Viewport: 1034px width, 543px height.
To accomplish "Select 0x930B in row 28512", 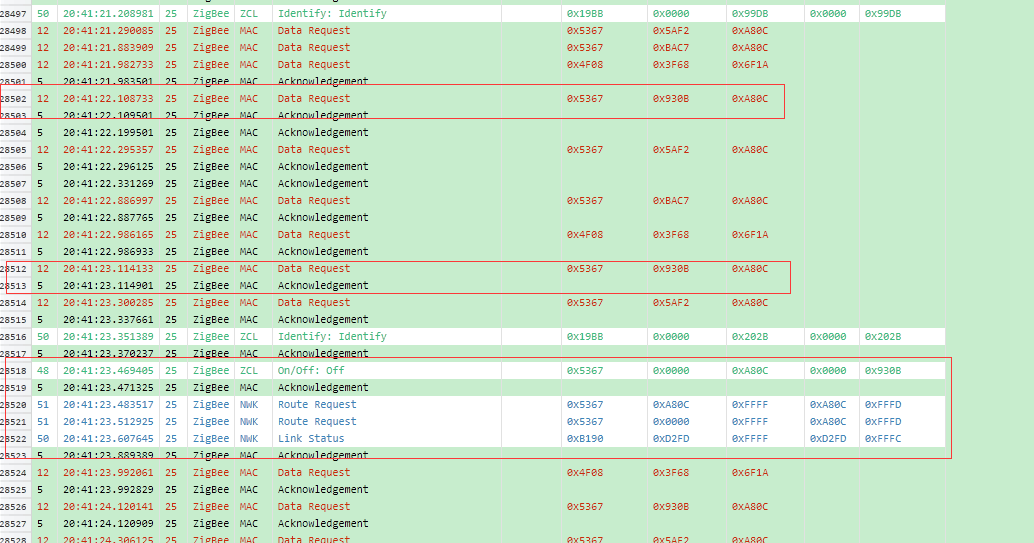I will point(671,269).
